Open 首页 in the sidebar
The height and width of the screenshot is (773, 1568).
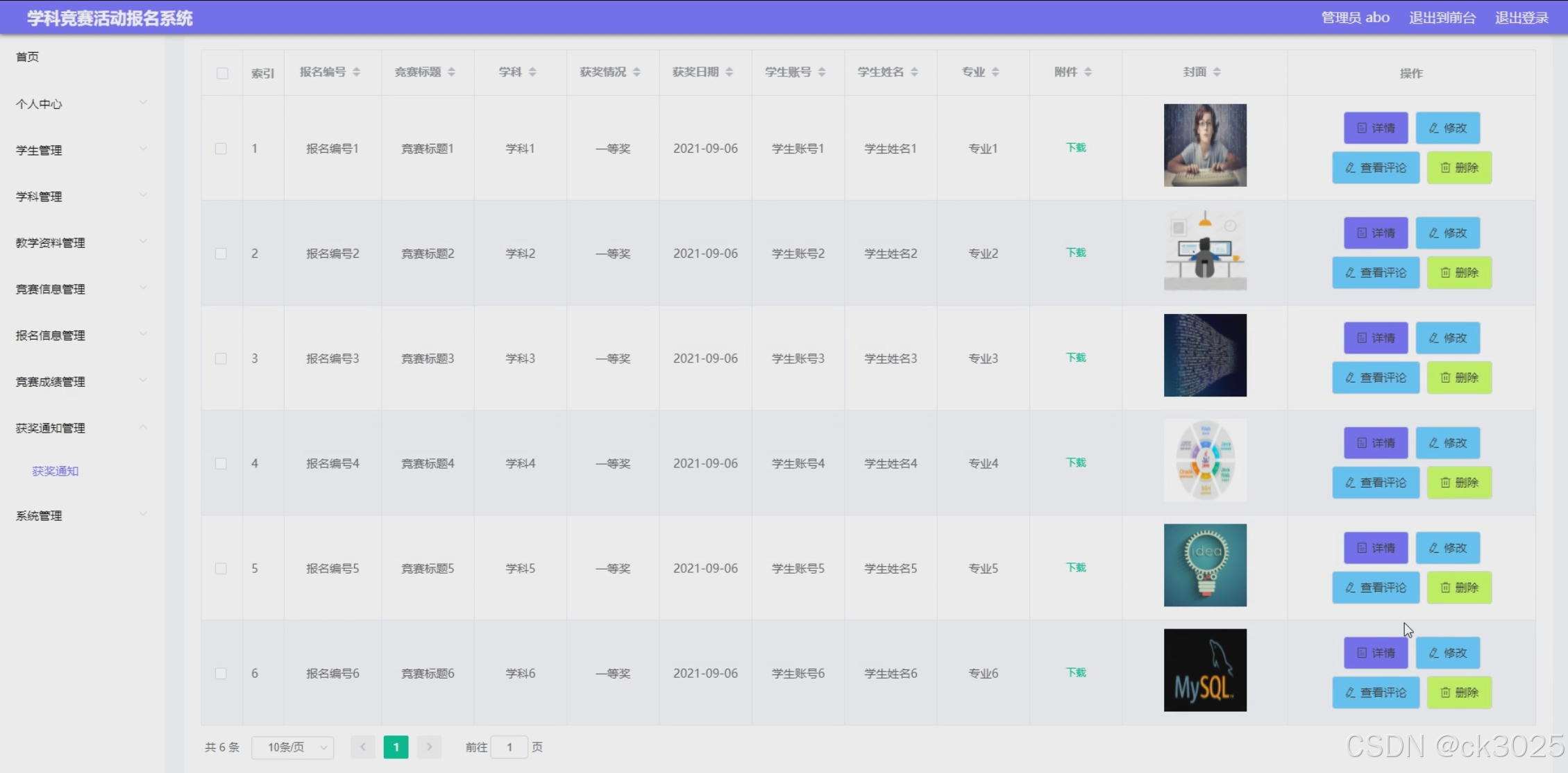coord(28,57)
